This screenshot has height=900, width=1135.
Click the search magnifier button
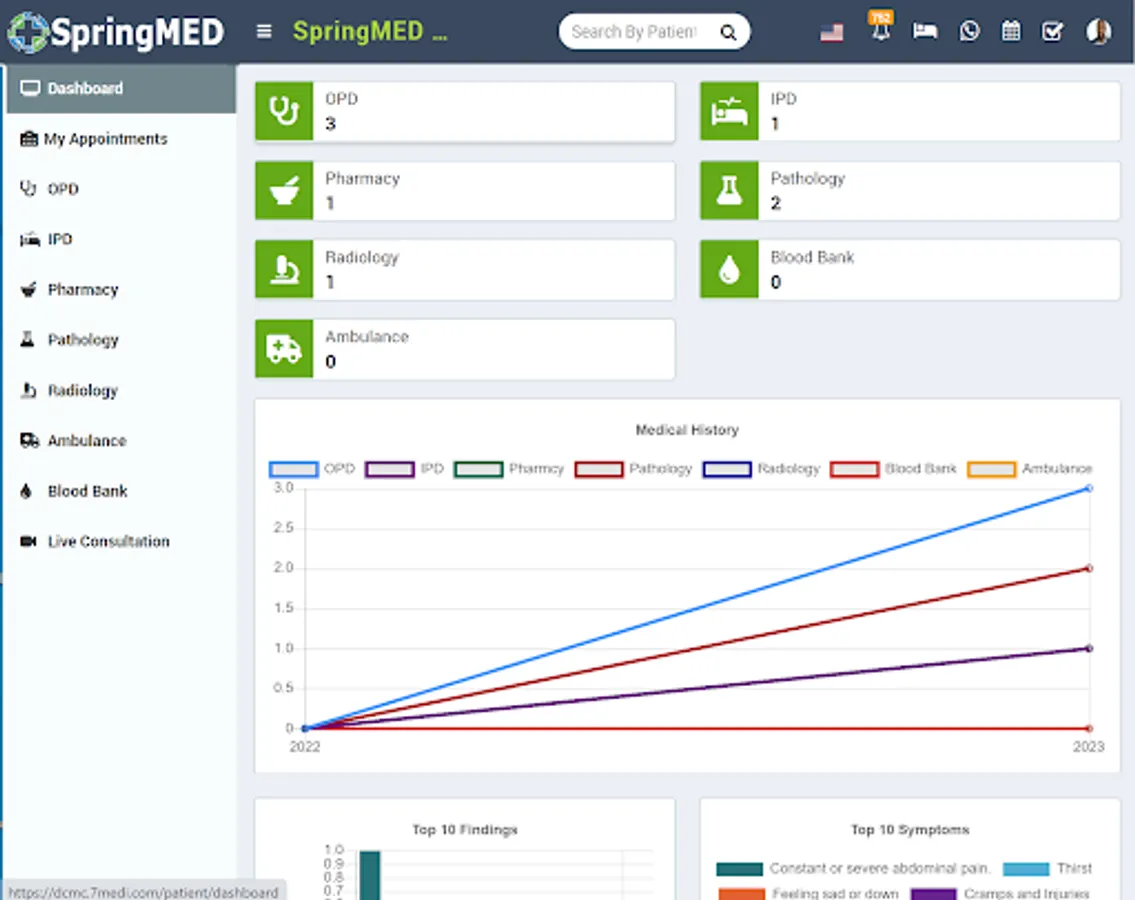click(x=728, y=33)
